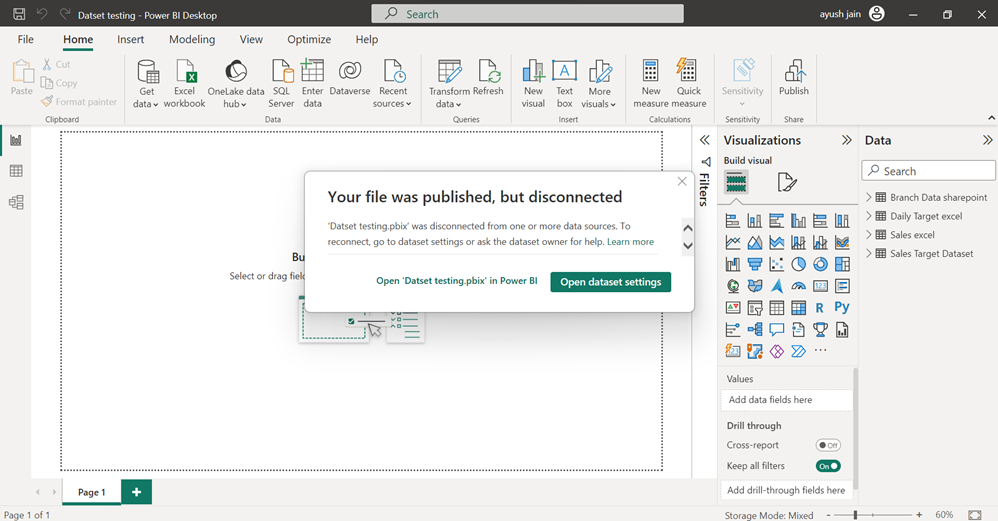Screen dimensions: 998x521
Task: Click New measure in Calculations
Action: [x=650, y=84]
